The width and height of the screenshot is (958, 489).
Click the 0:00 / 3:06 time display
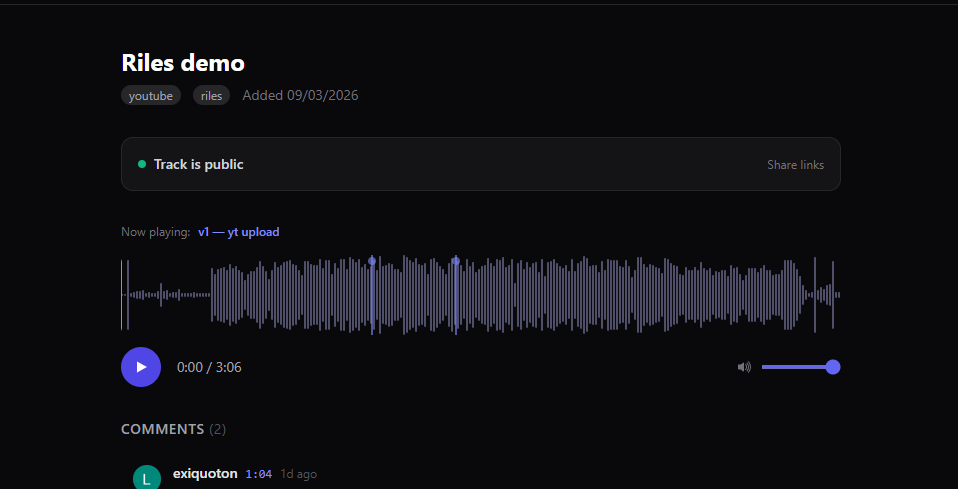[x=209, y=367]
